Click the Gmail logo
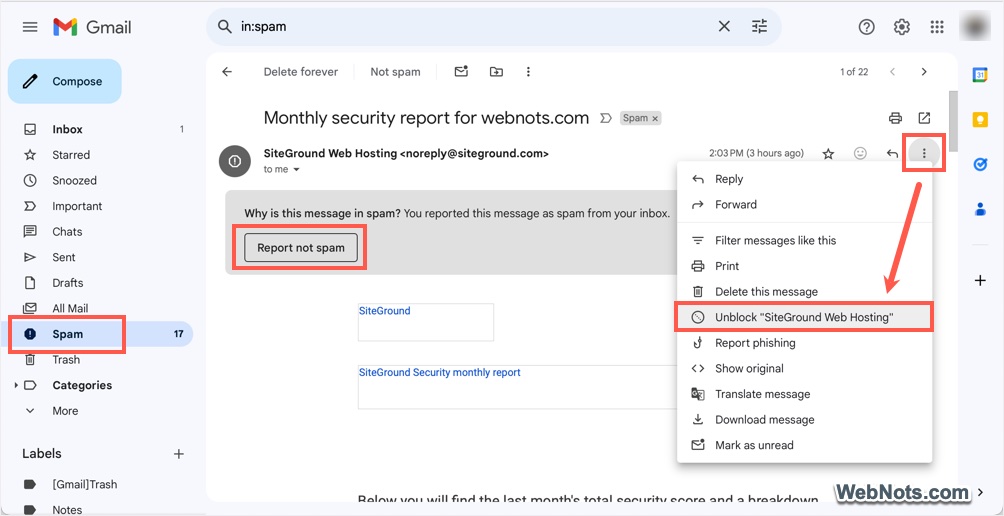 click(92, 27)
